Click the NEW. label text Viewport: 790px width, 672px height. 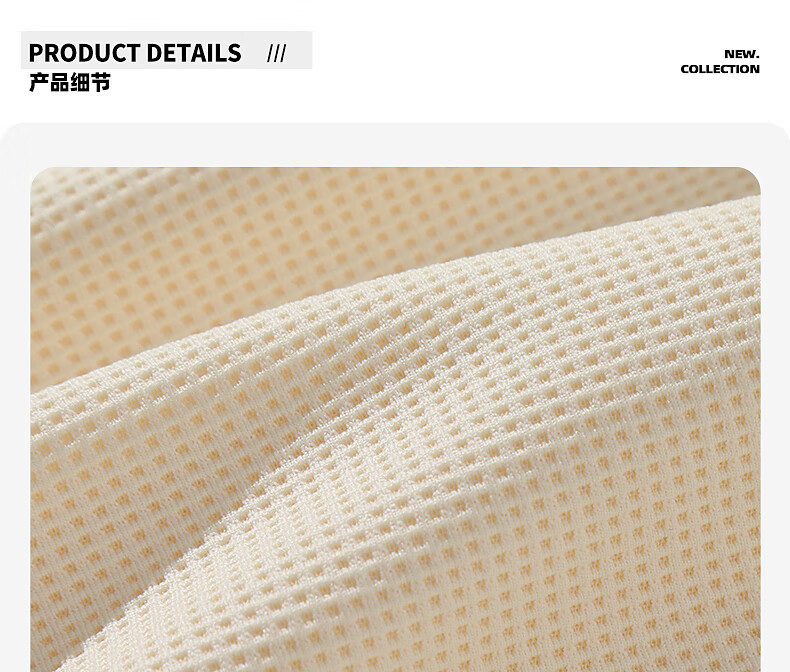tap(742, 54)
